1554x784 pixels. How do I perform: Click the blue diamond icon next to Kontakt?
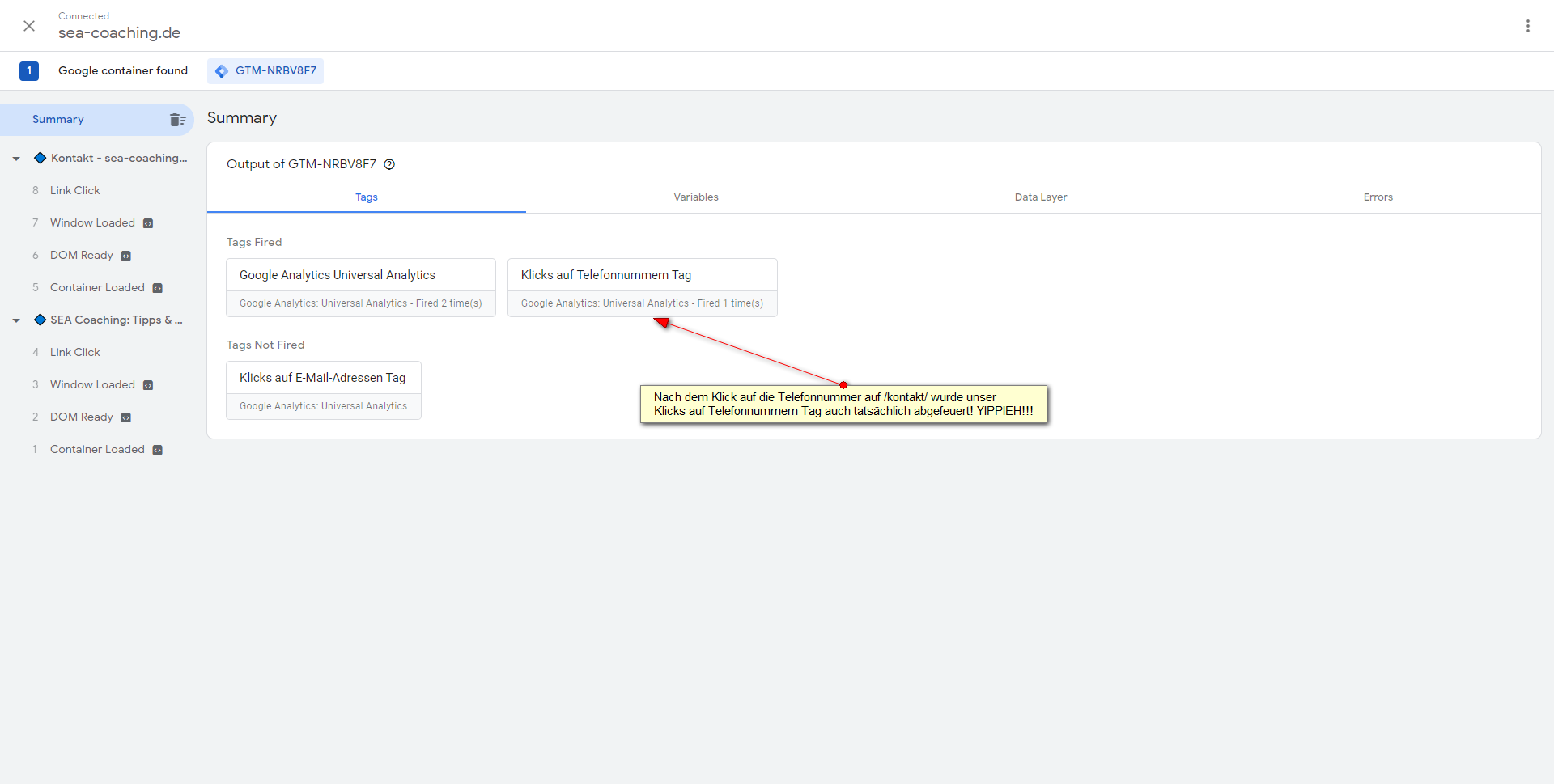coord(40,158)
